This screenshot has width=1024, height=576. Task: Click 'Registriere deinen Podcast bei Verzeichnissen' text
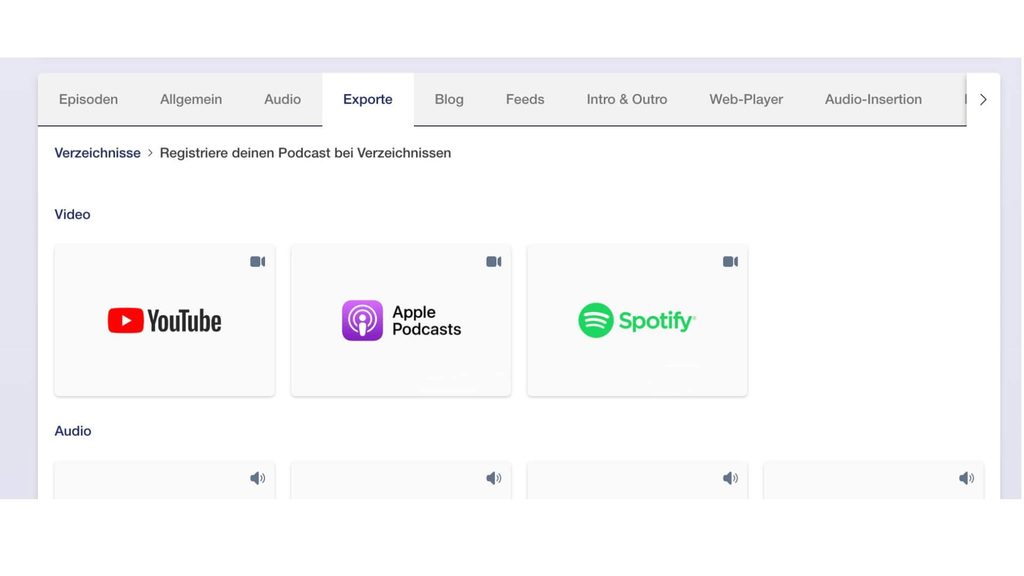[x=305, y=153]
